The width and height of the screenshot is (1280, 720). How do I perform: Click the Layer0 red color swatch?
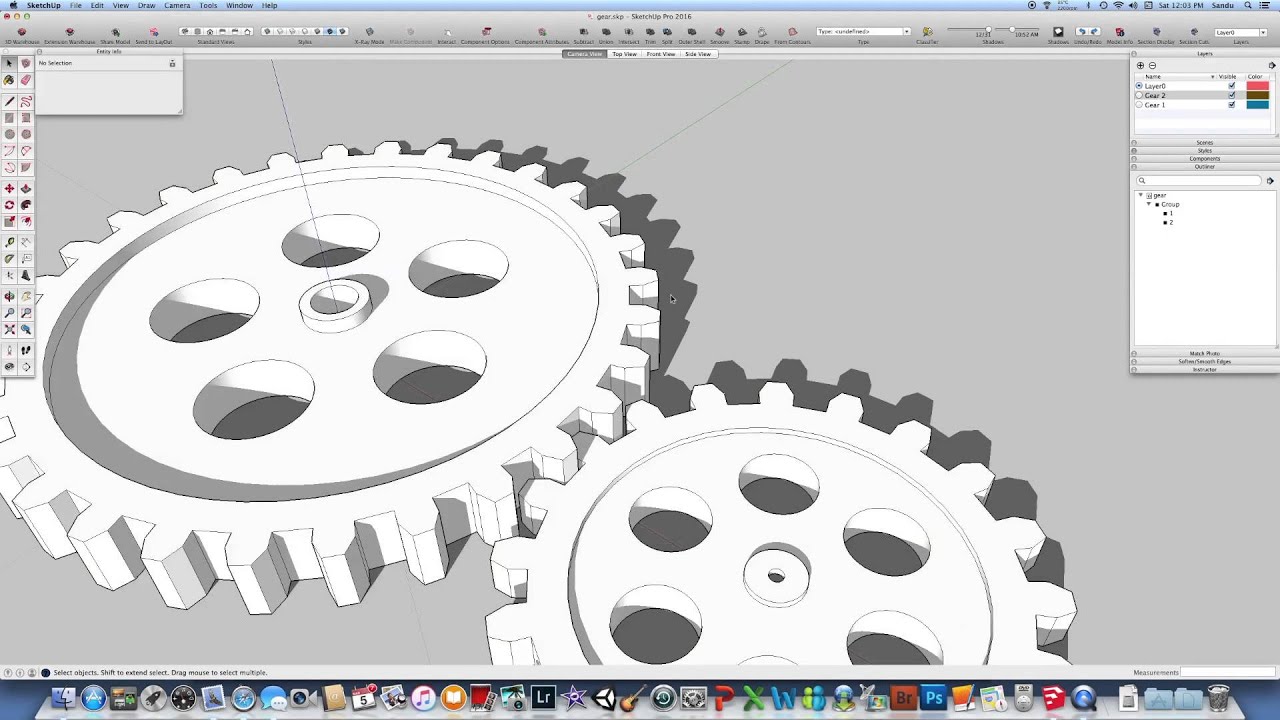point(1257,86)
